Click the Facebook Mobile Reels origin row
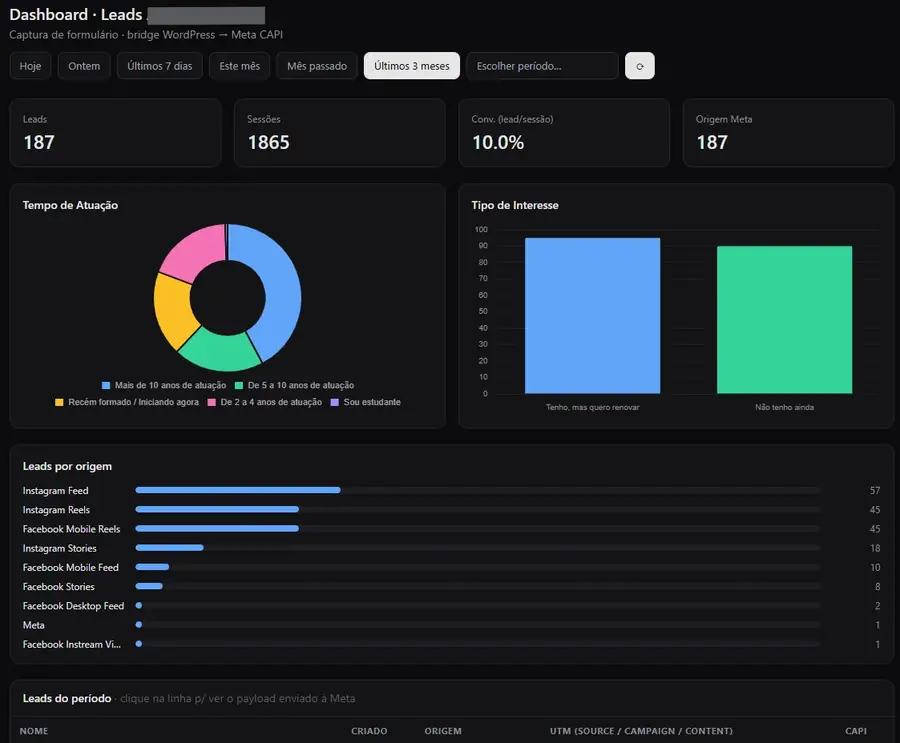 [451, 529]
